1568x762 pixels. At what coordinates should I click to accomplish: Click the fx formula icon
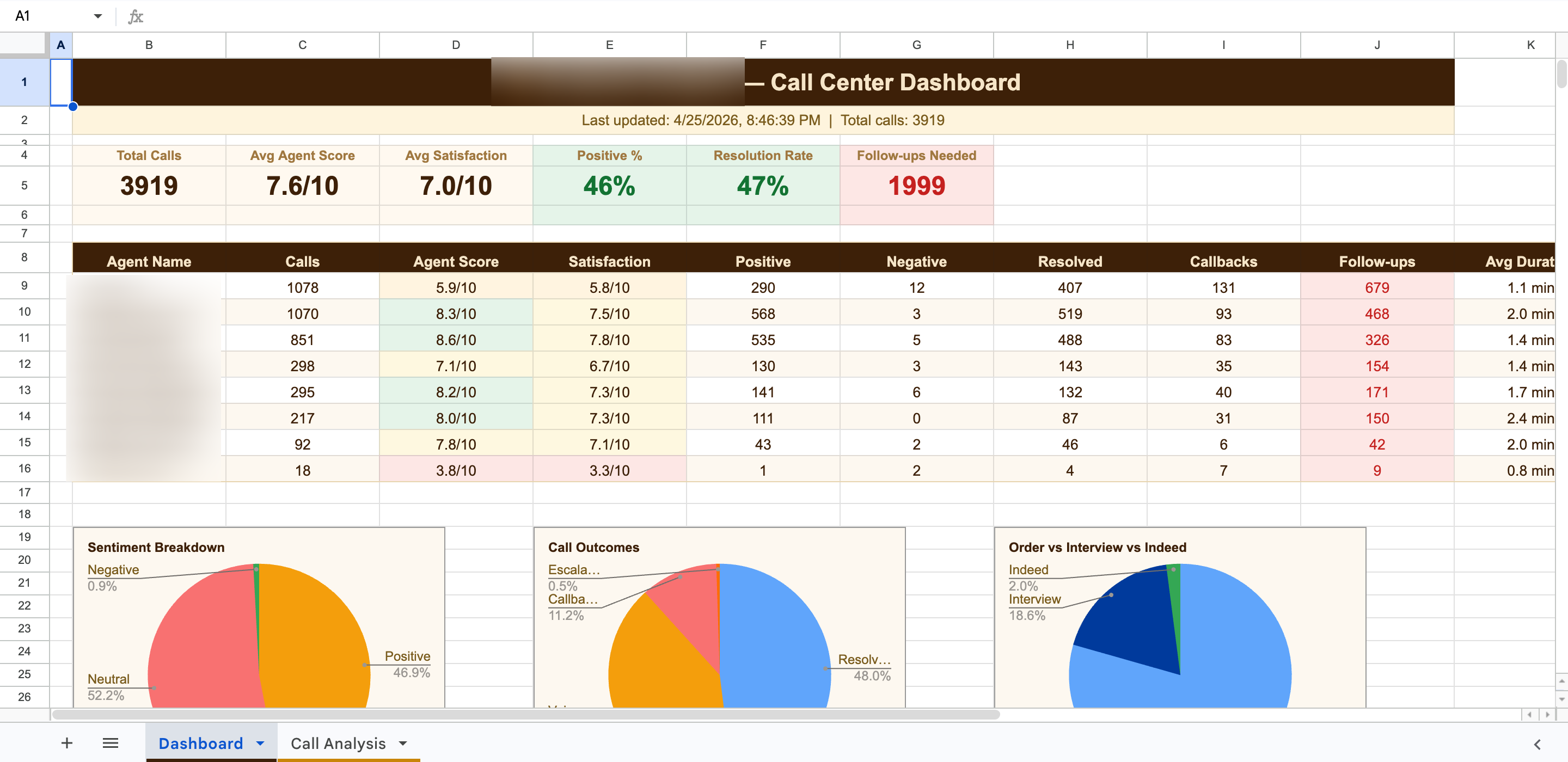tap(135, 16)
